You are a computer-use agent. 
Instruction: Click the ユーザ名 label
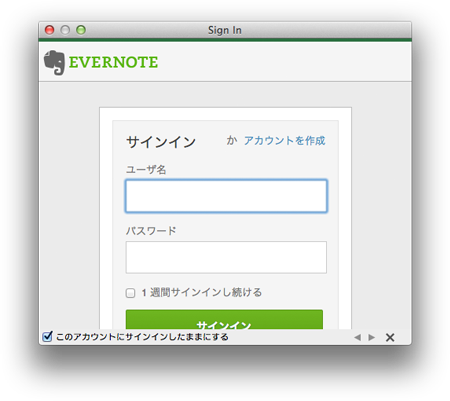(x=146, y=170)
